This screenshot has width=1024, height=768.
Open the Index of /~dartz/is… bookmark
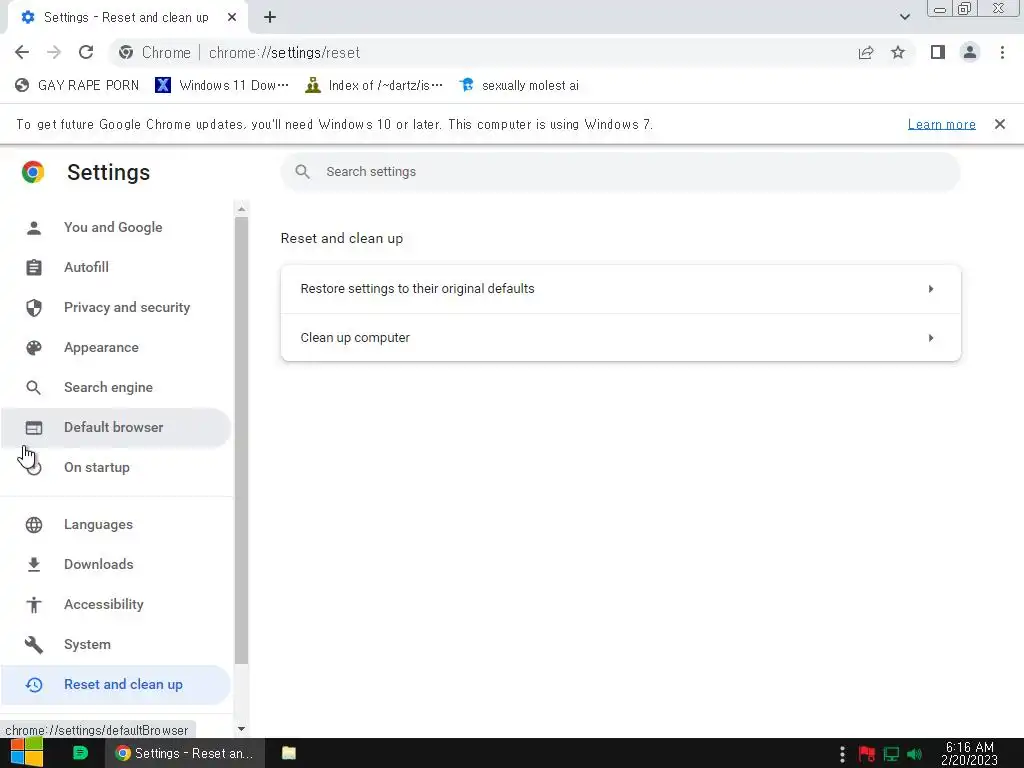click(374, 85)
